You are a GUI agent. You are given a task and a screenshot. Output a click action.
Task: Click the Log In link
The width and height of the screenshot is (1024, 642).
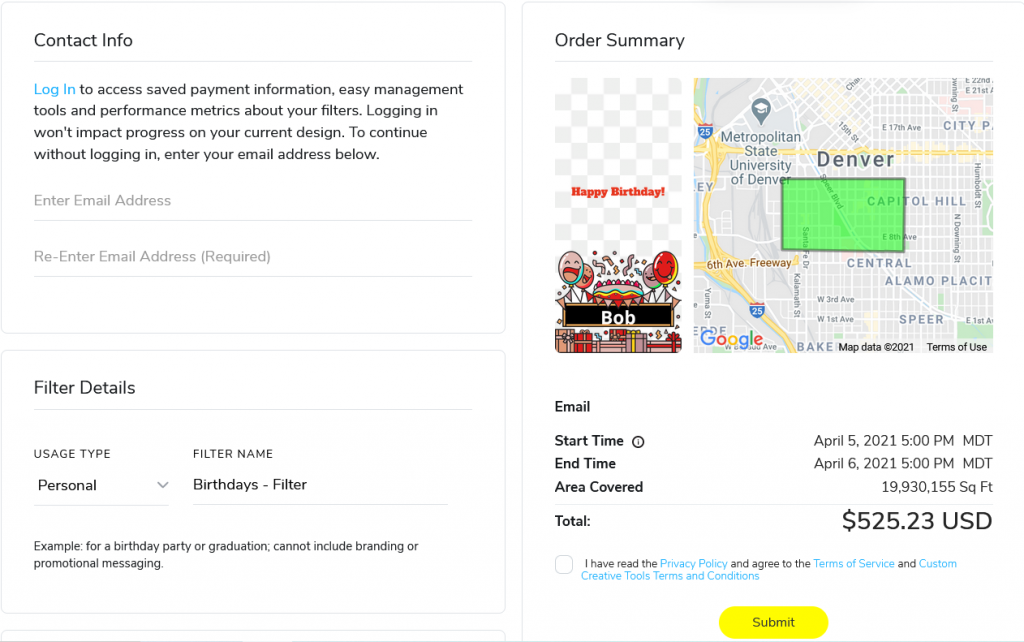tap(54, 89)
